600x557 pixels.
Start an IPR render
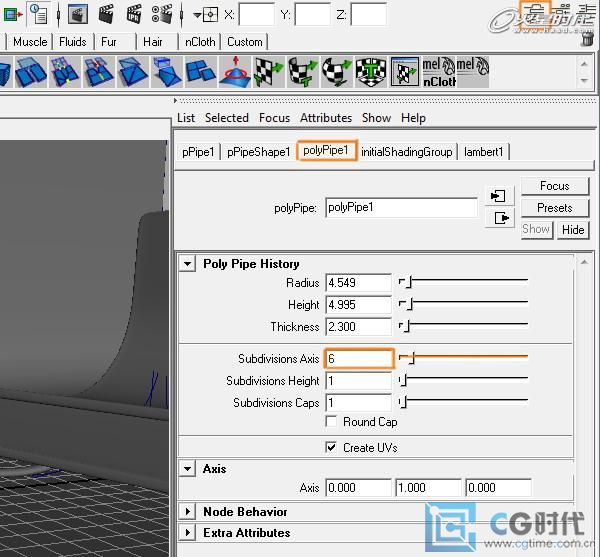tap(134, 14)
